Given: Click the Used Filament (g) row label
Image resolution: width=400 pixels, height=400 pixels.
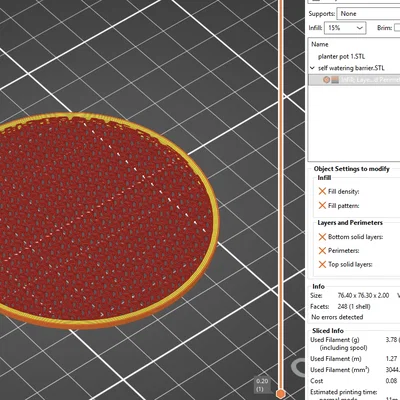Looking at the screenshot, I should (x=335, y=340).
